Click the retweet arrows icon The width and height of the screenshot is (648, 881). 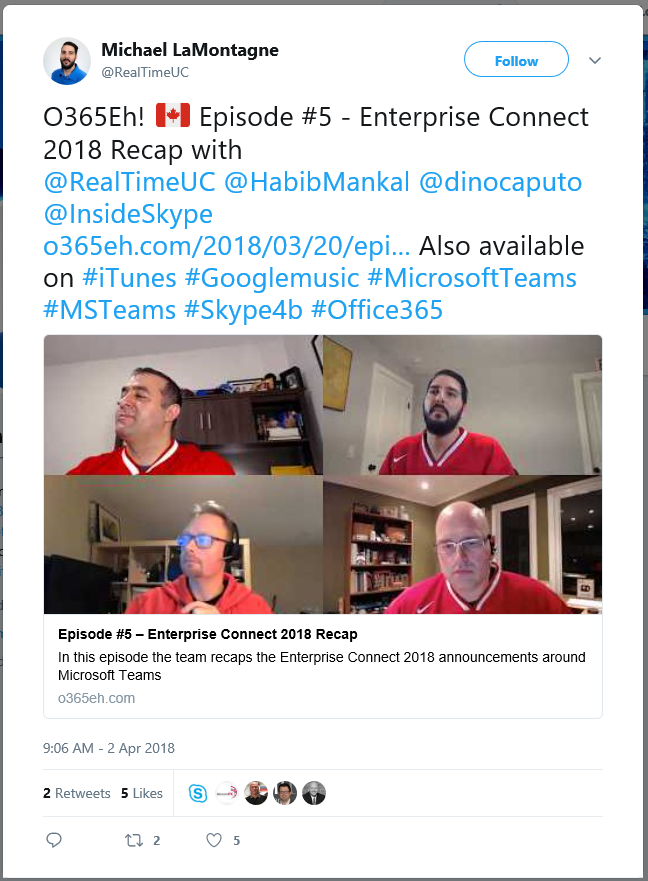[x=134, y=841]
